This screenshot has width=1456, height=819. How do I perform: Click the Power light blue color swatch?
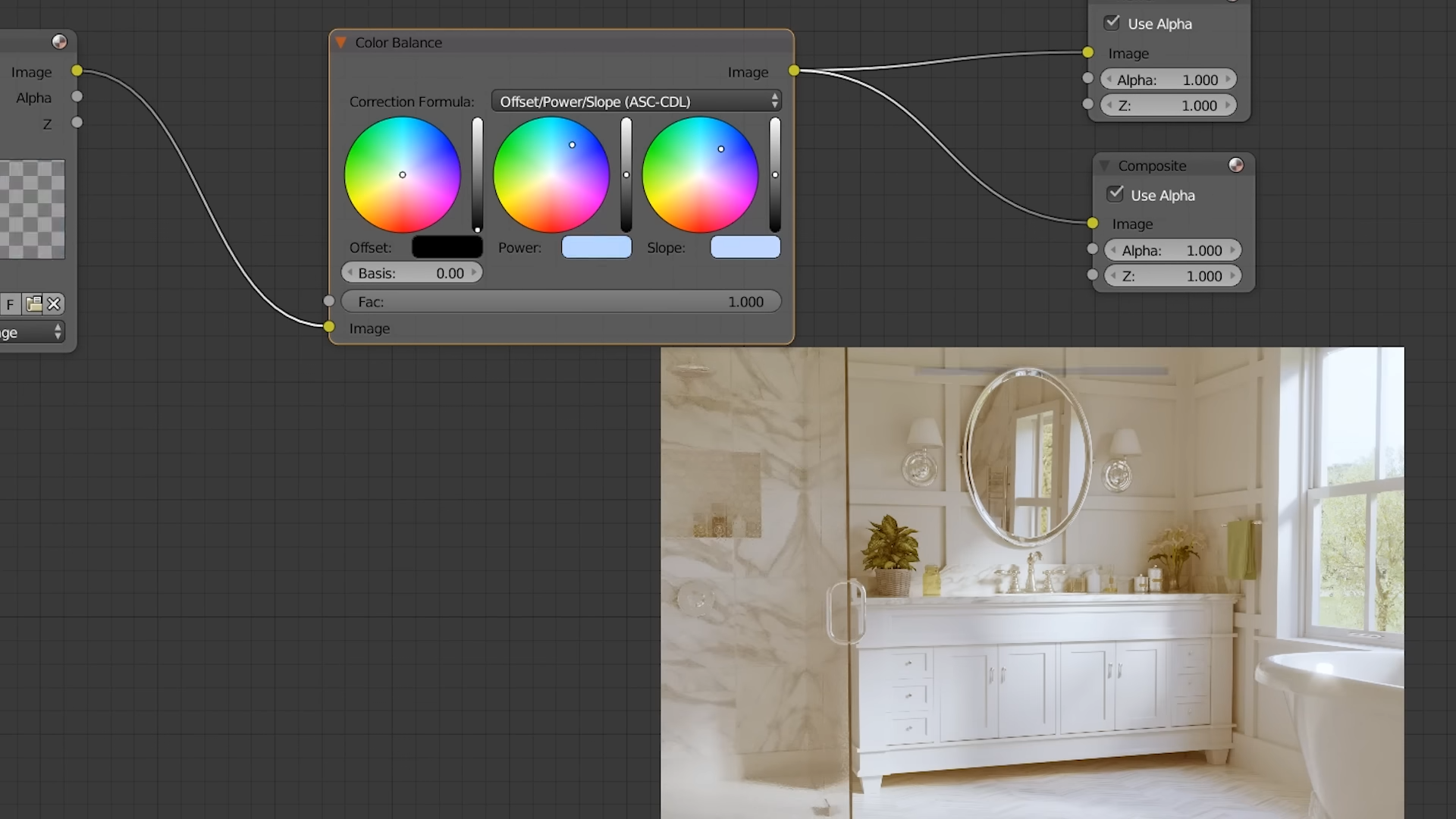(x=596, y=247)
